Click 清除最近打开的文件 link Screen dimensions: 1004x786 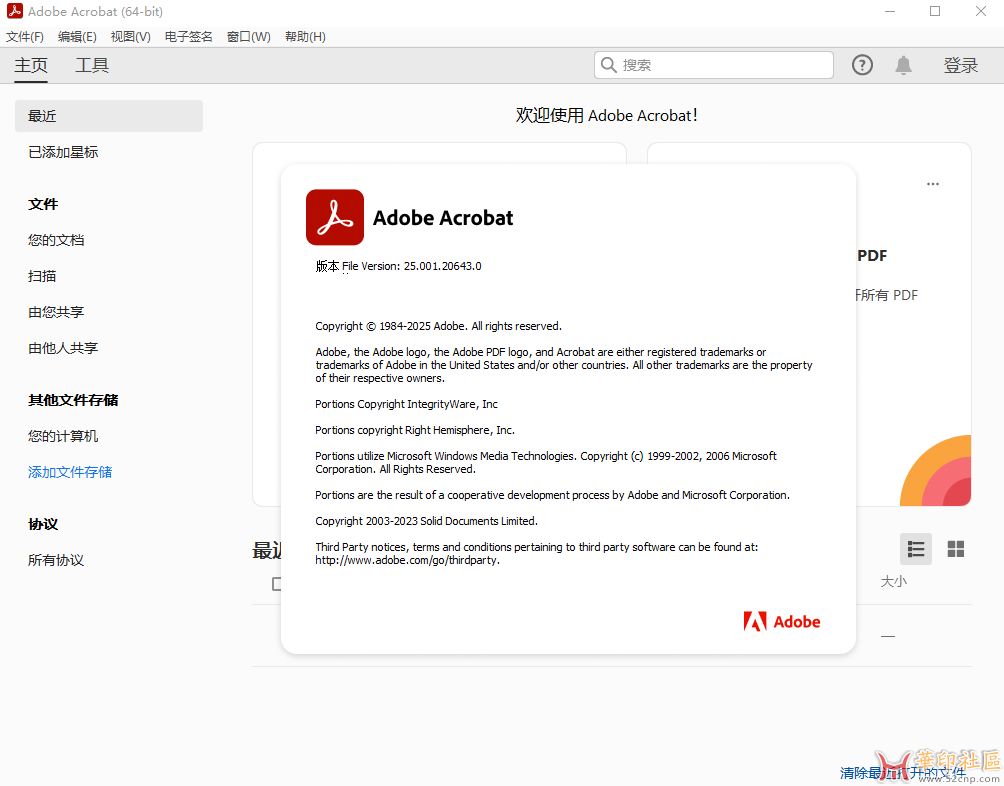point(902,773)
